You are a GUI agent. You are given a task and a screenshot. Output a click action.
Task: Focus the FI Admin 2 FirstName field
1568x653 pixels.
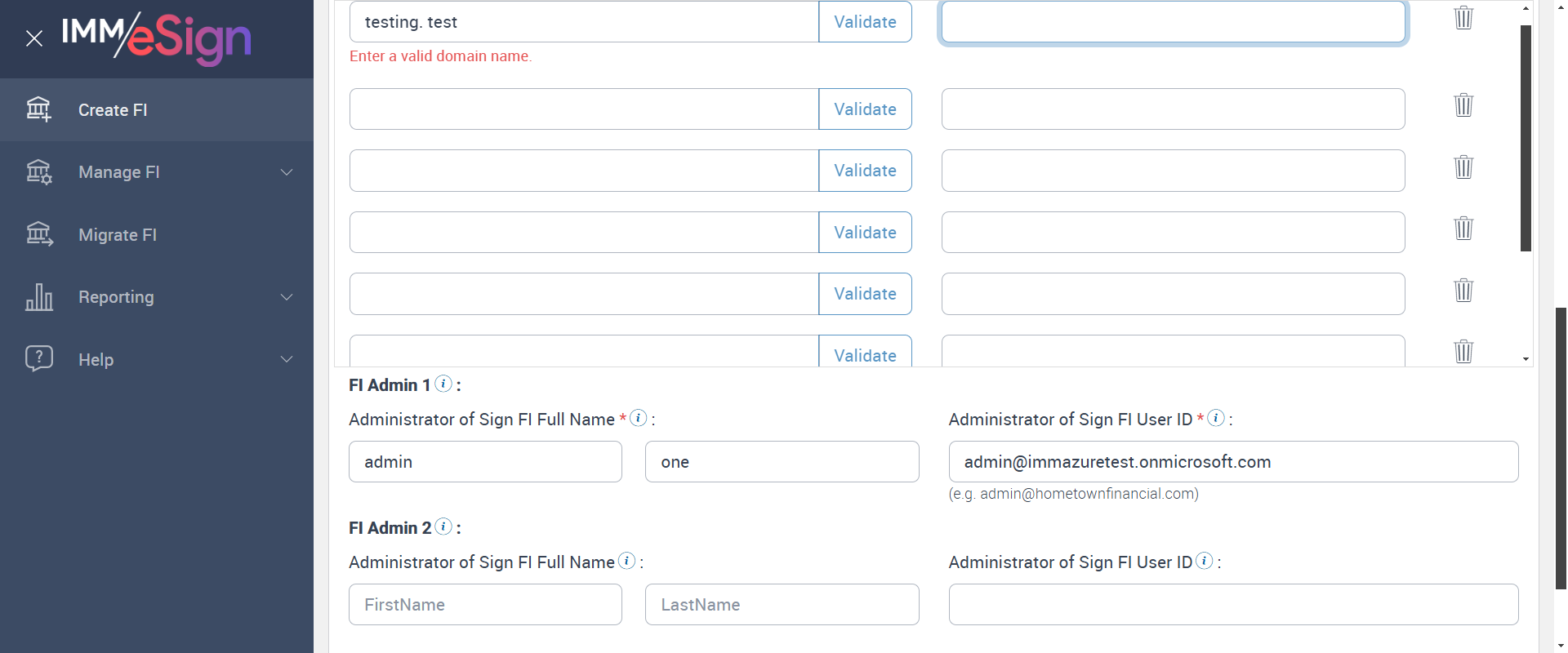(485, 605)
